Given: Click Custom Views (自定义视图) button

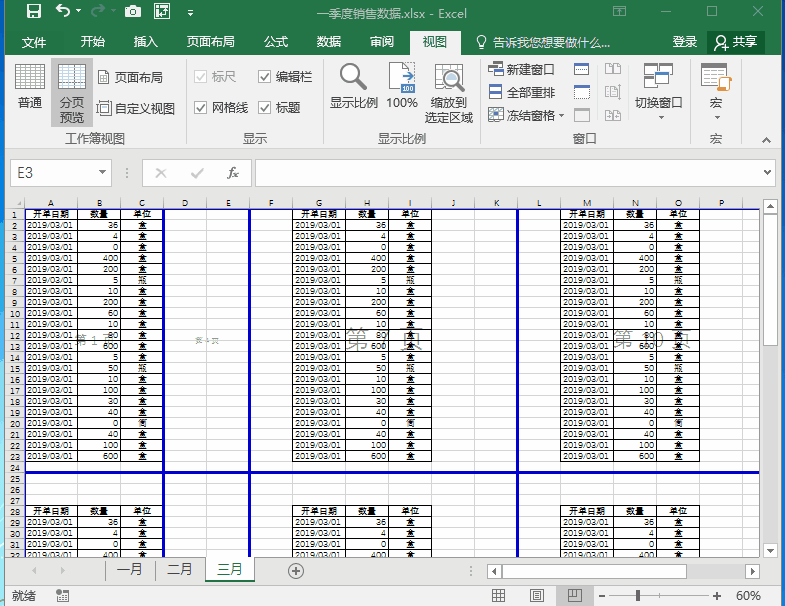Looking at the screenshot, I should point(136,108).
